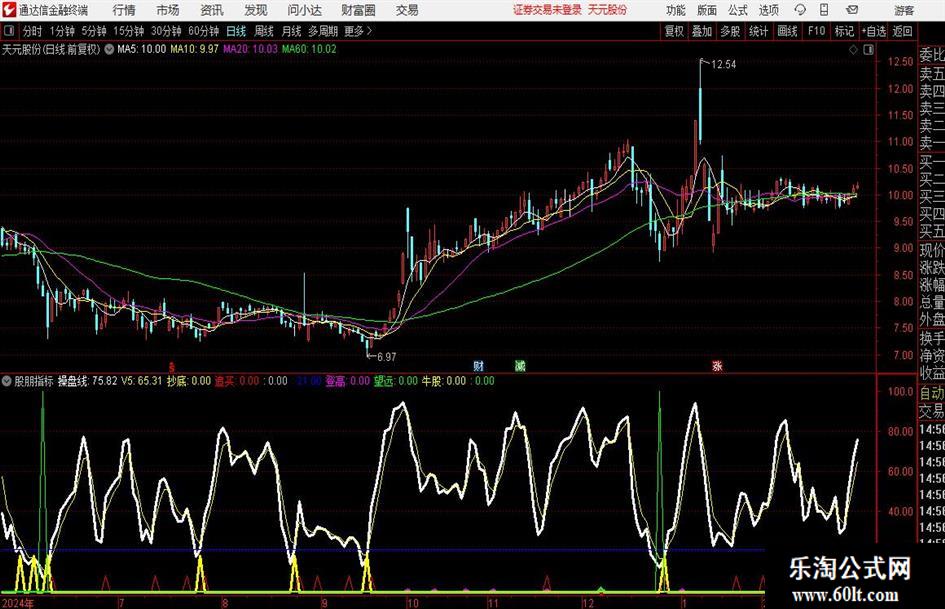The height and width of the screenshot is (609, 945).
Task: Click the 画线 drawing tools button
Action: tap(787, 31)
